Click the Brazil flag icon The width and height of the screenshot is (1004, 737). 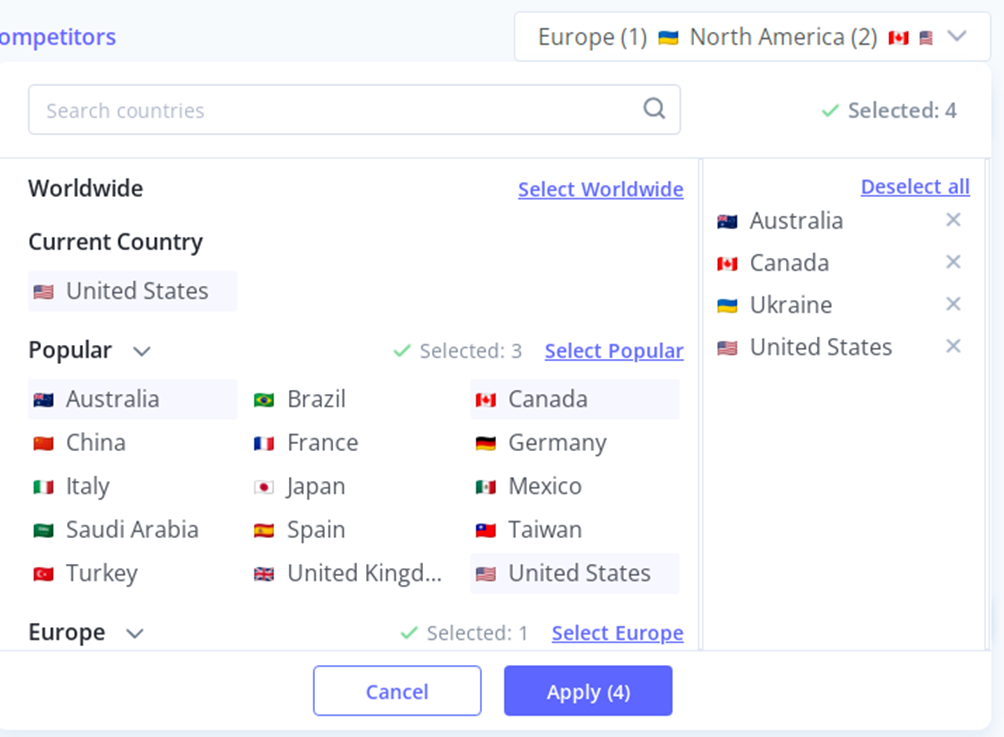pyautogui.click(x=264, y=400)
